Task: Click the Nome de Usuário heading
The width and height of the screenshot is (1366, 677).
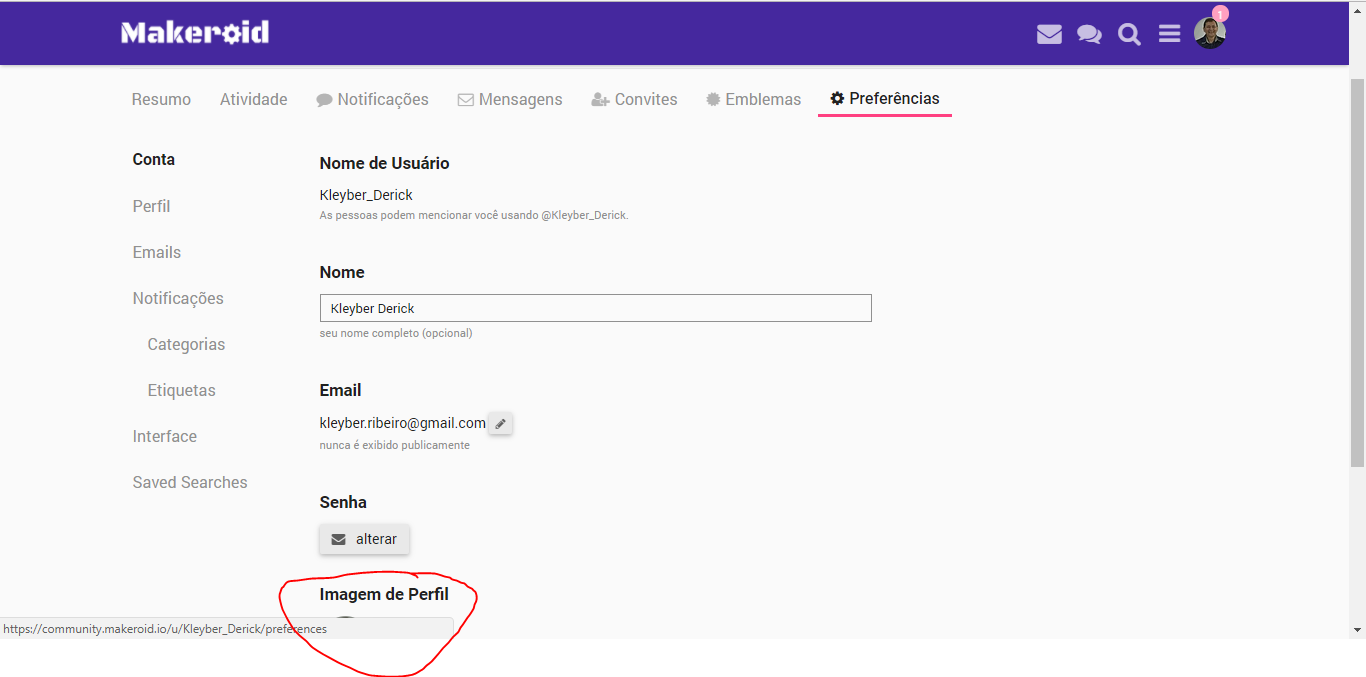Action: pyautogui.click(x=385, y=163)
